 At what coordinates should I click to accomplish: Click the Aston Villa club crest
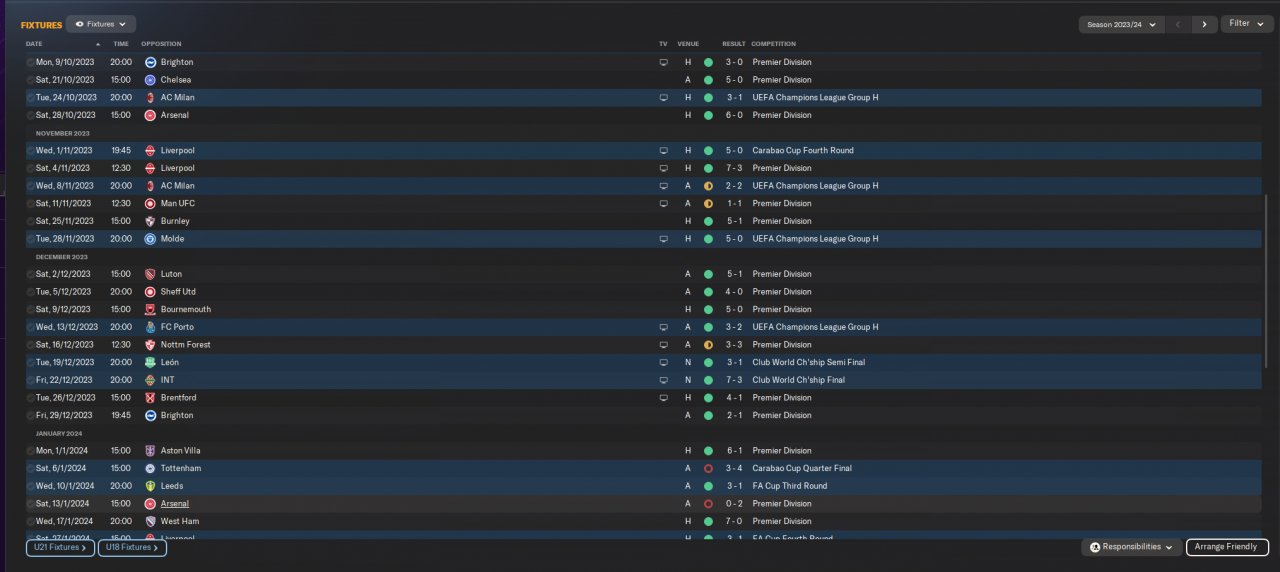point(150,451)
